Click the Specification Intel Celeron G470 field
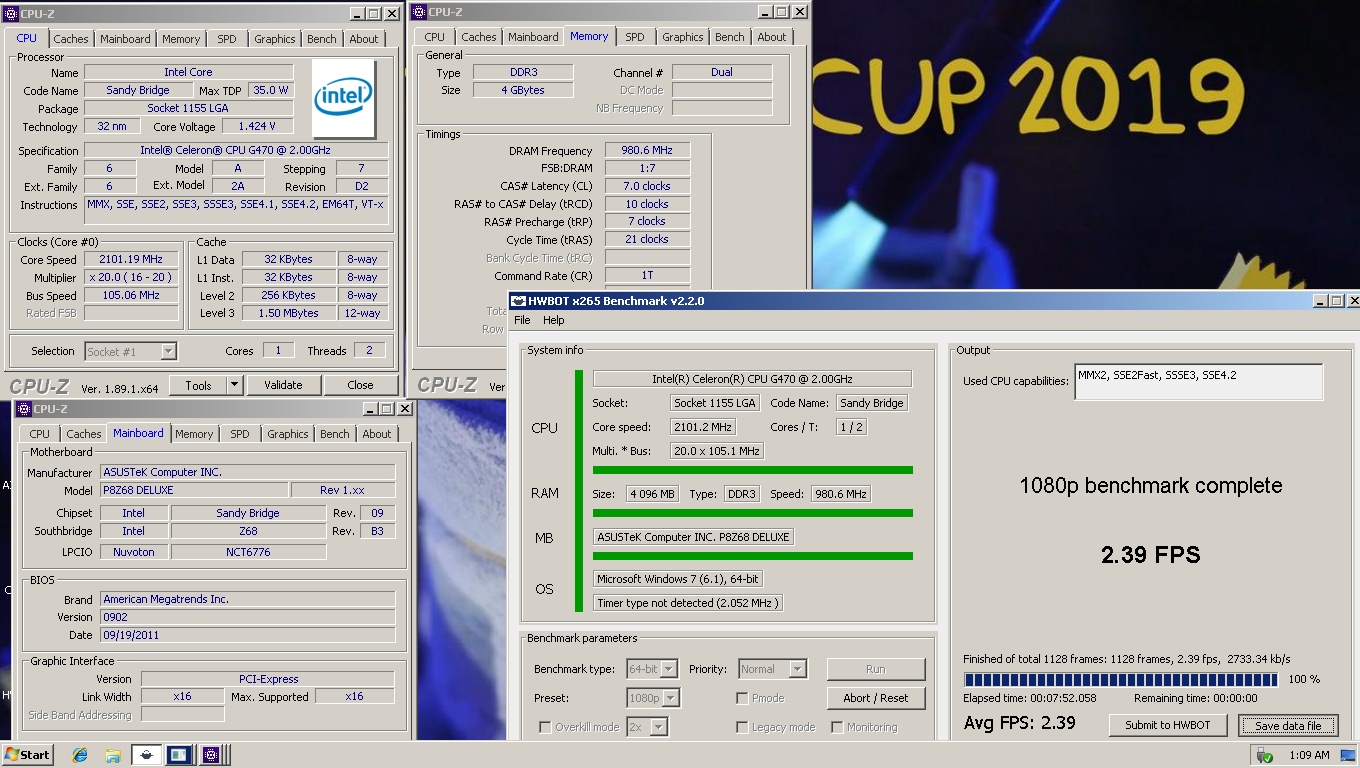Viewport: 1360px width, 768px height. pos(236,150)
